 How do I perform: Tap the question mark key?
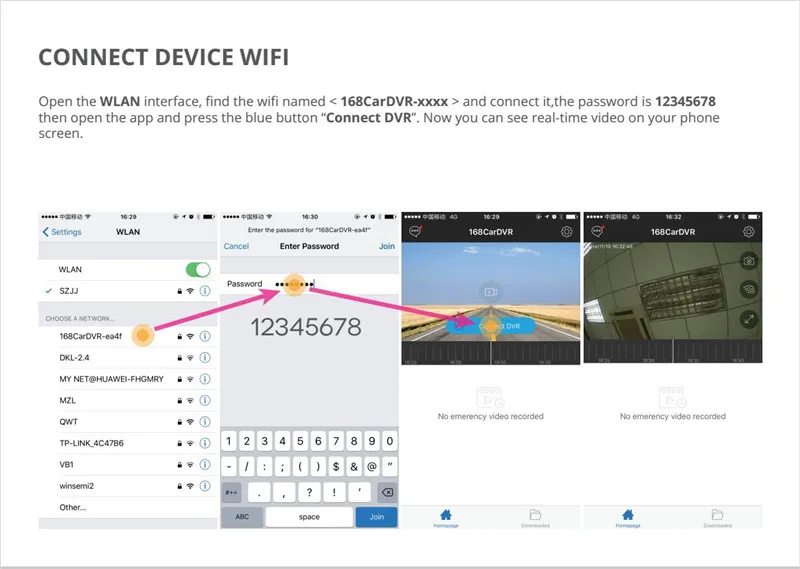(309, 492)
